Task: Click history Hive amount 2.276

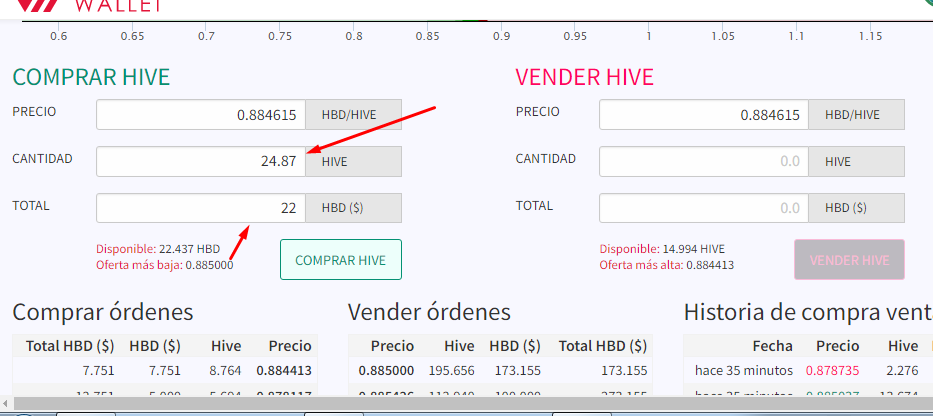Action: click(x=903, y=371)
